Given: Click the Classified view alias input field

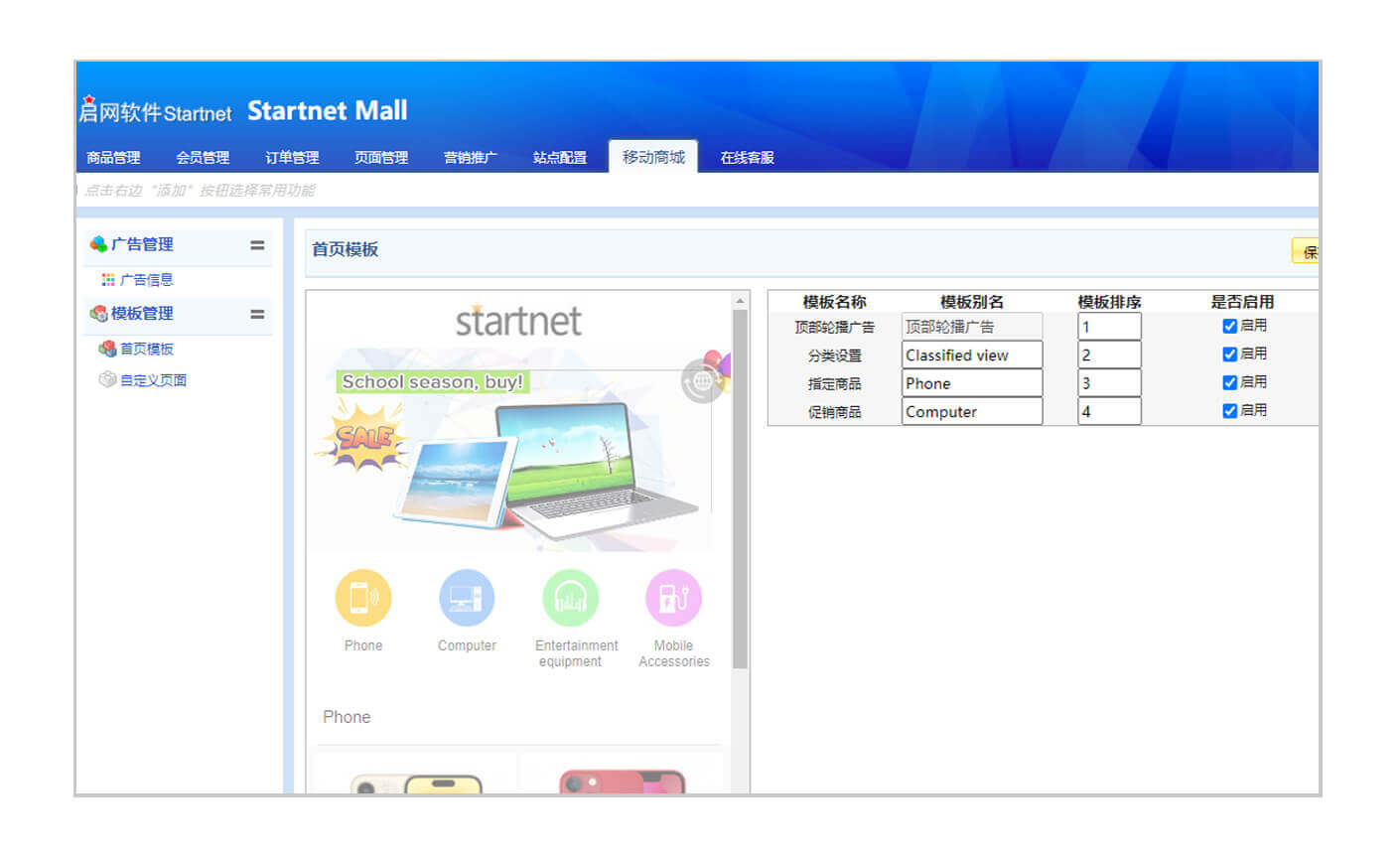Looking at the screenshot, I should [x=971, y=356].
